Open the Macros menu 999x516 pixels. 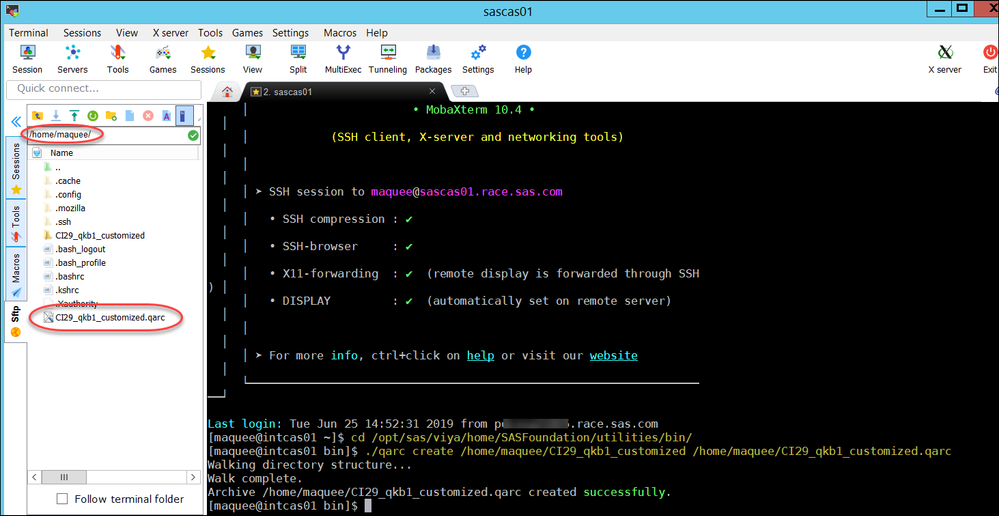click(x=340, y=32)
